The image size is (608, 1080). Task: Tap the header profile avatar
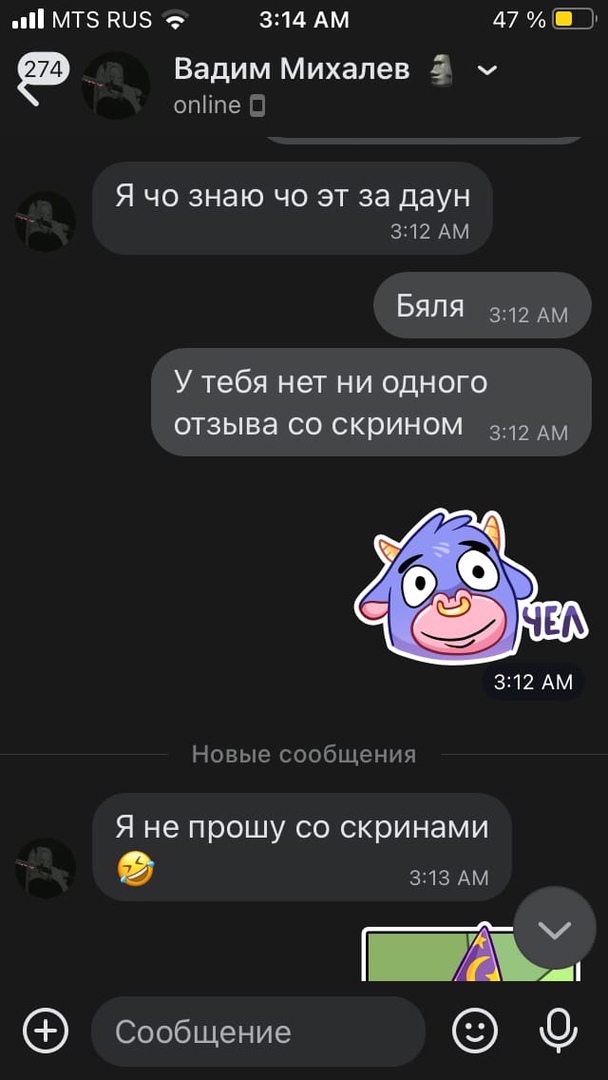(116, 86)
